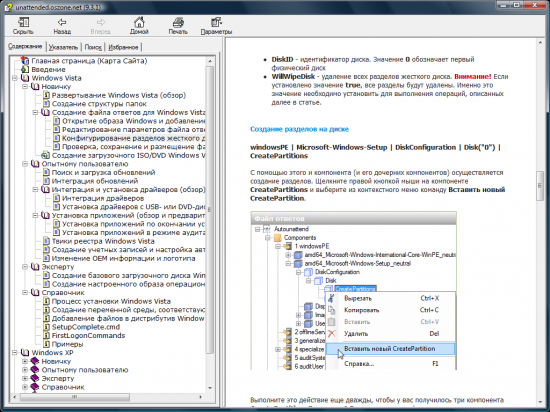The height and width of the screenshot is (412, 550).
Task: Click the Главная страница (Карта Сайта) page icon
Action: 25,61
